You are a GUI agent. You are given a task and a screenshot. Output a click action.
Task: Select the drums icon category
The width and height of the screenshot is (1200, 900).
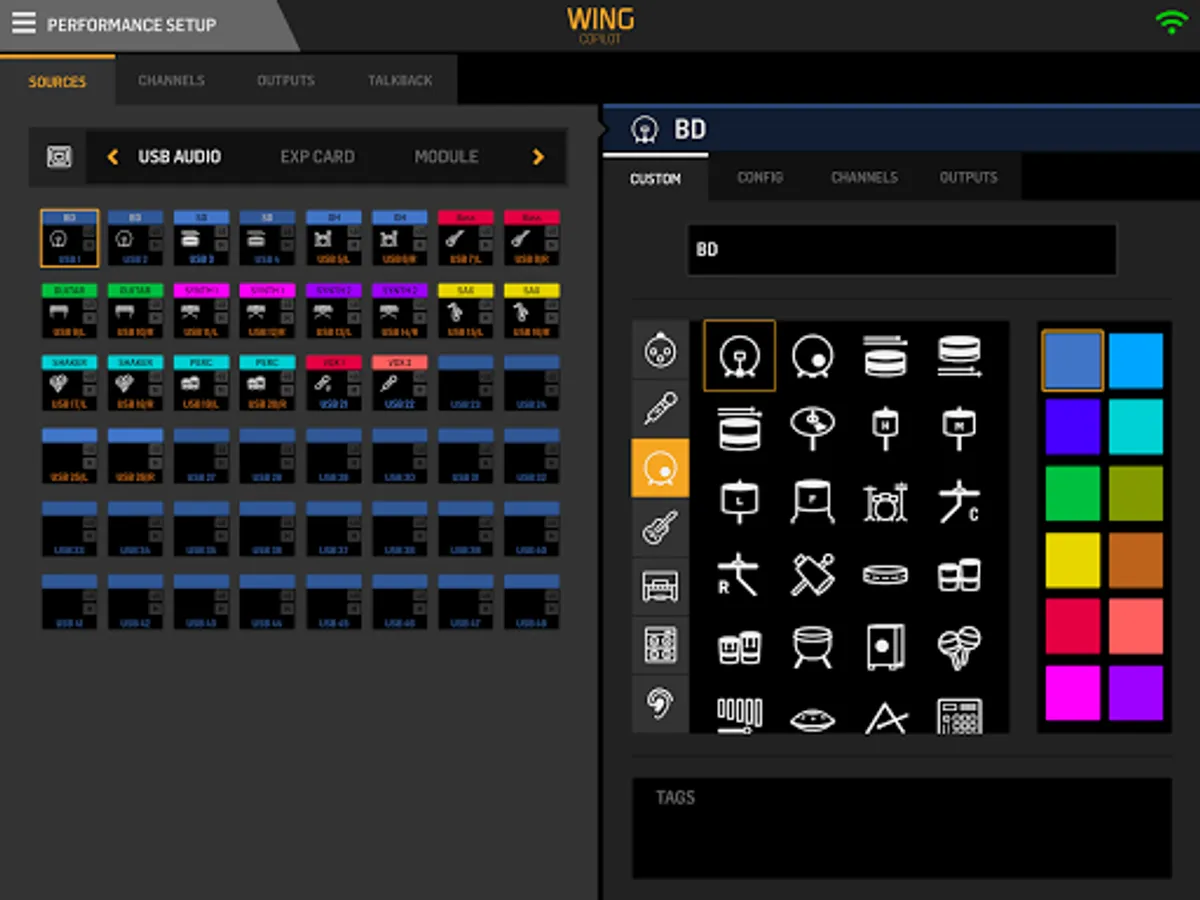(660, 468)
